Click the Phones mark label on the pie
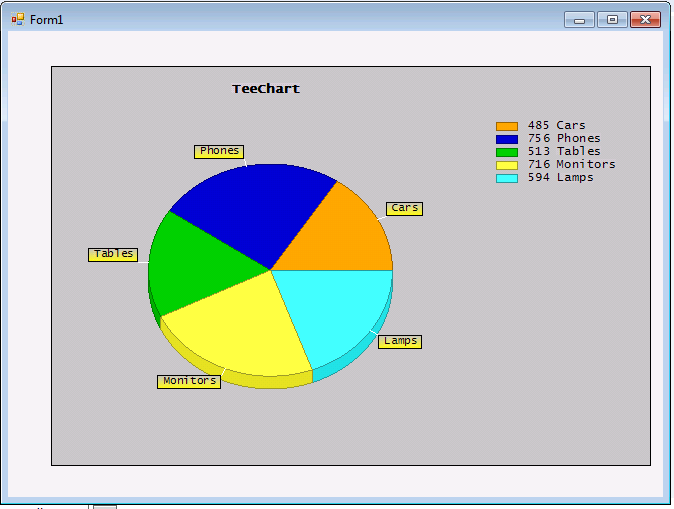 219,151
